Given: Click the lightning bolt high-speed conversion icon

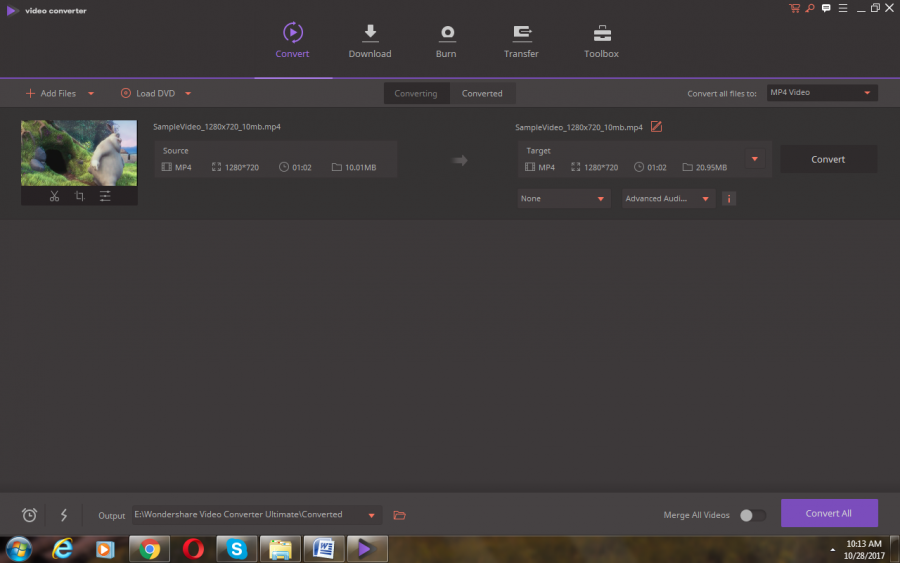Looking at the screenshot, I should pos(64,515).
